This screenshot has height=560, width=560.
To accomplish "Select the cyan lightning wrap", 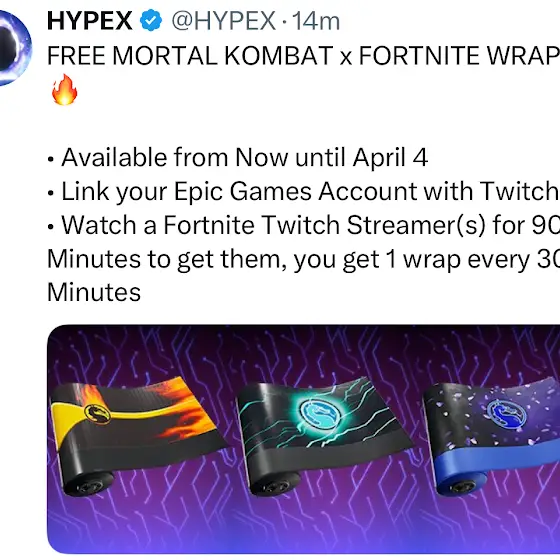I will pos(323,436).
